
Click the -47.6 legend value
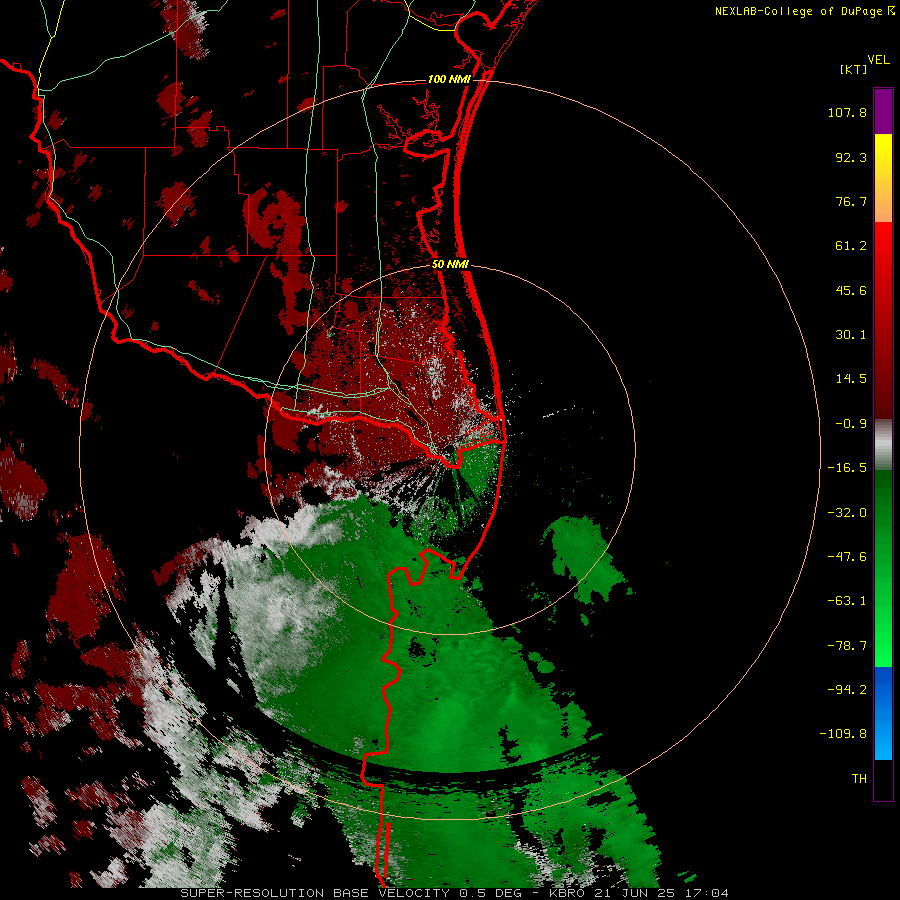(x=847, y=557)
